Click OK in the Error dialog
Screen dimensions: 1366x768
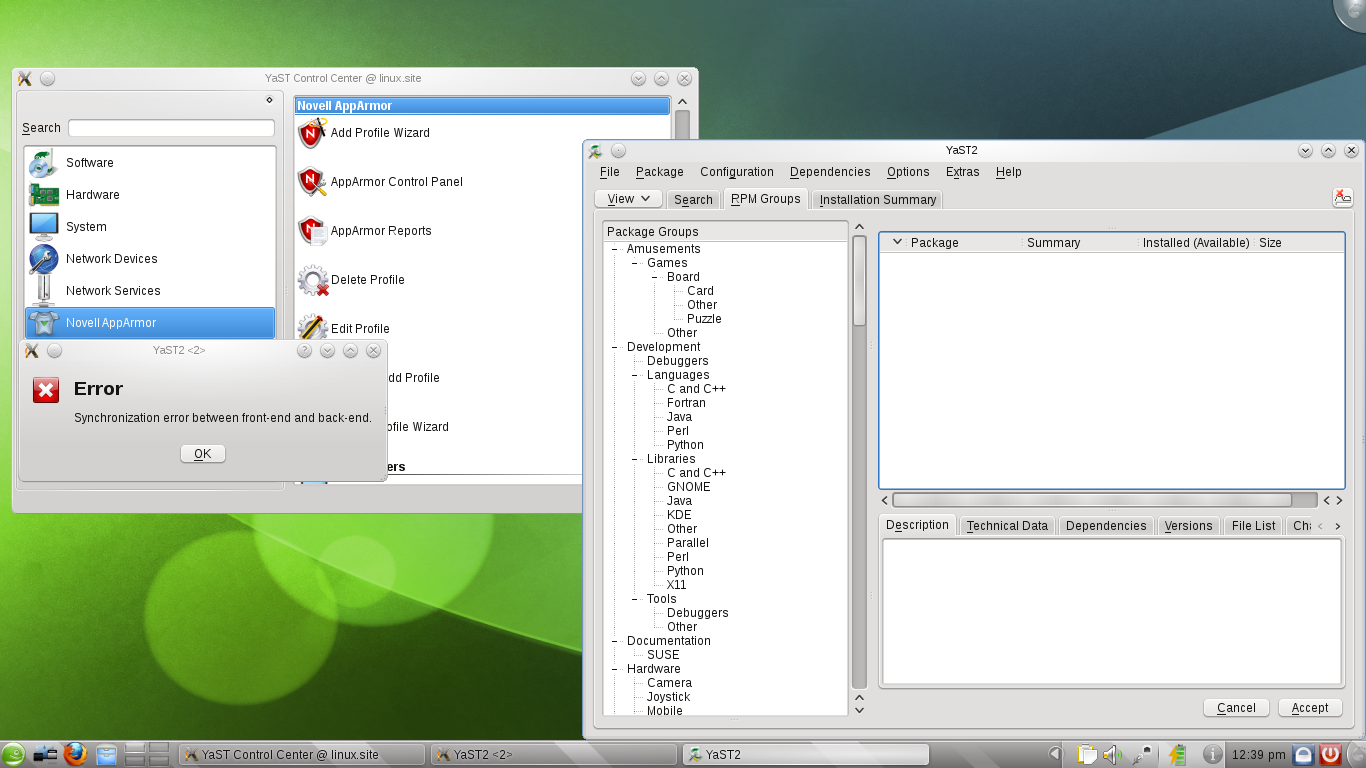tap(203, 454)
